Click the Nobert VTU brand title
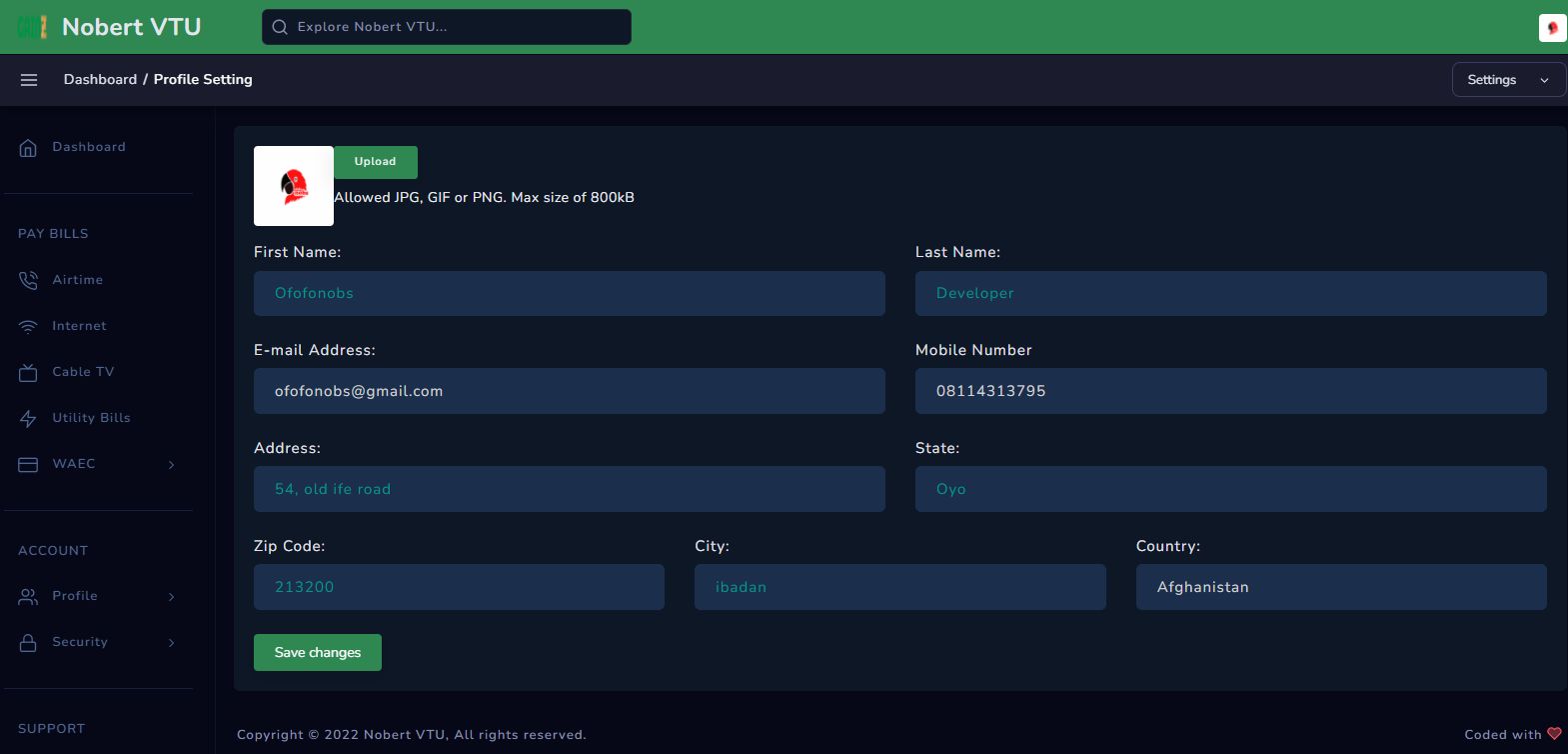Image resolution: width=1568 pixels, height=754 pixels. click(x=132, y=27)
